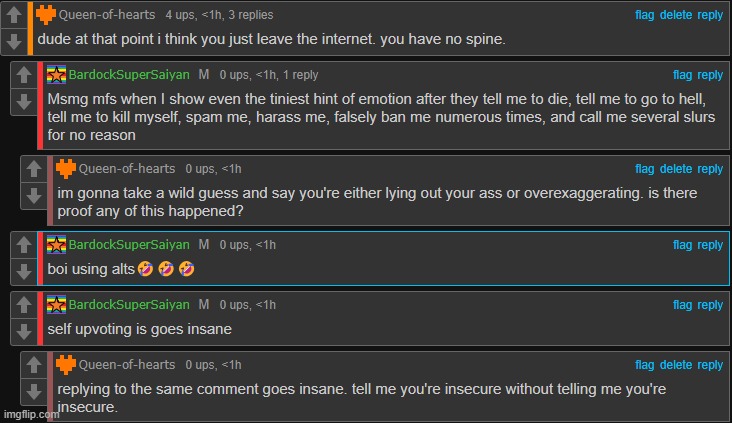
Task: Upvote the "Msmg mfs" comment
Action: [24, 75]
